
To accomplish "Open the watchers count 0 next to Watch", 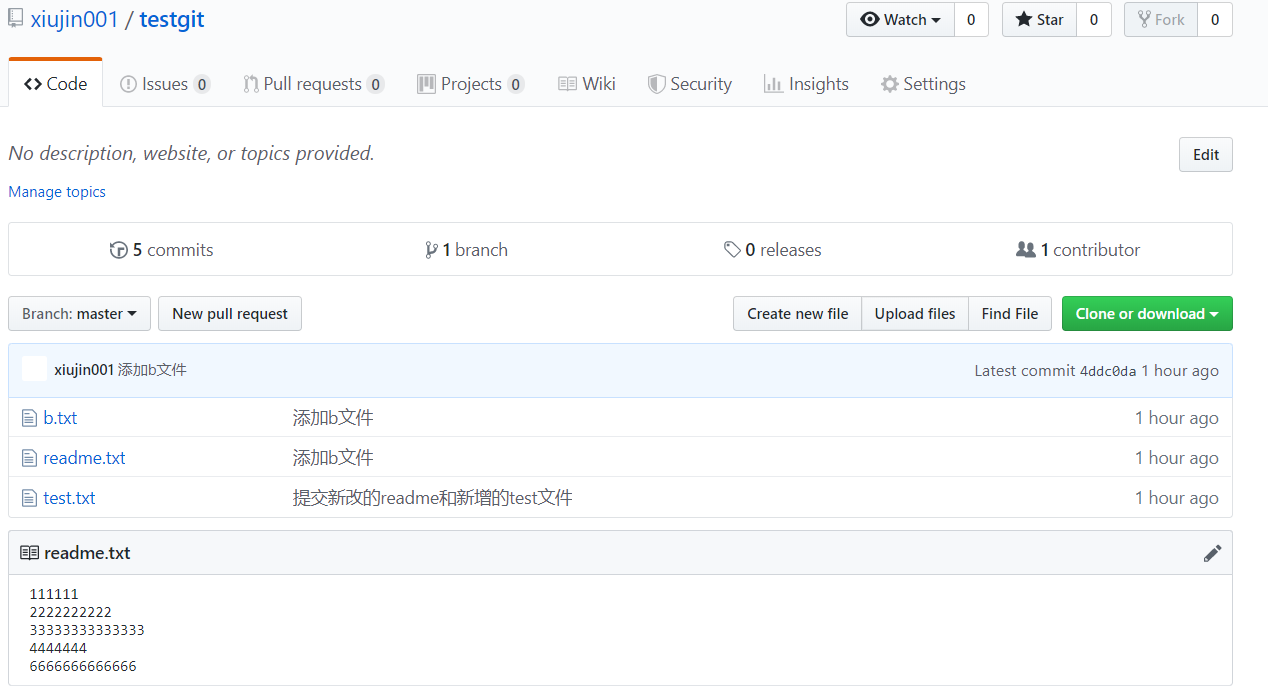I will coord(971,20).
